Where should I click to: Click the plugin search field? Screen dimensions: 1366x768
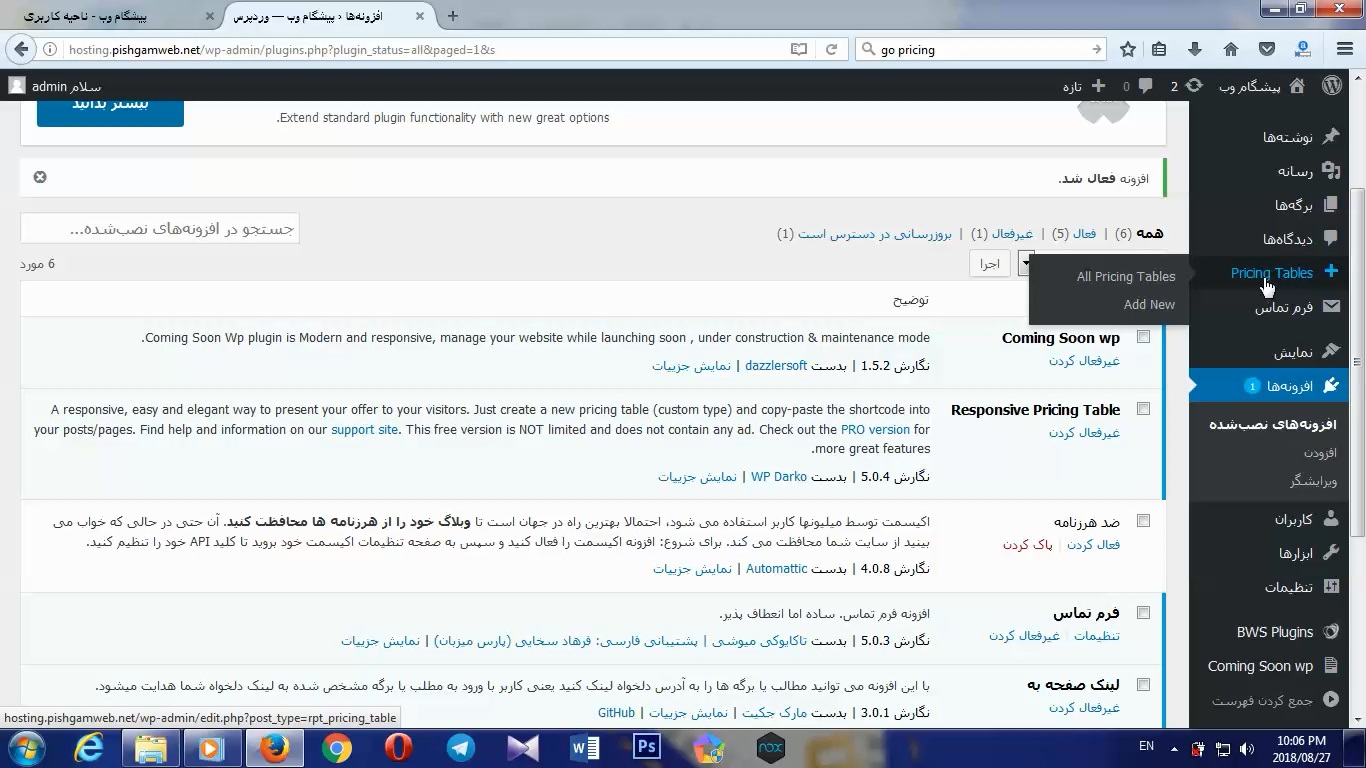click(160, 229)
